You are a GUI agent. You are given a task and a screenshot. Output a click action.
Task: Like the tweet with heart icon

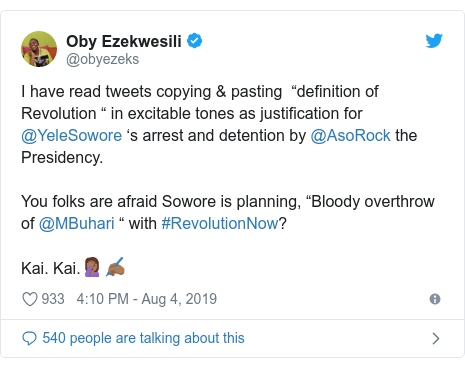coord(30,299)
